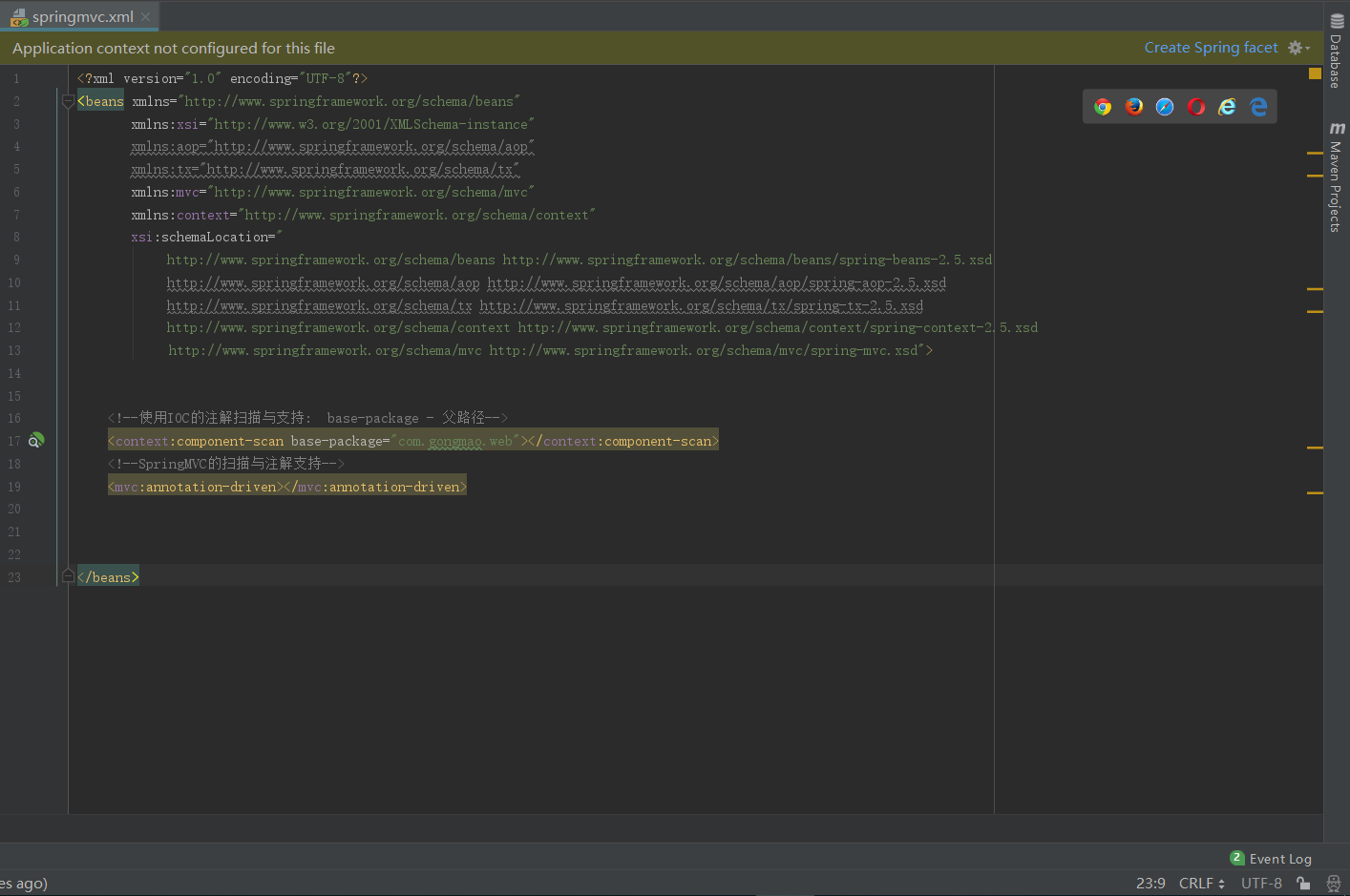Open file in Microsoft Edge
The height and width of the screenshot is (896, 1350).
point(1258,107)
